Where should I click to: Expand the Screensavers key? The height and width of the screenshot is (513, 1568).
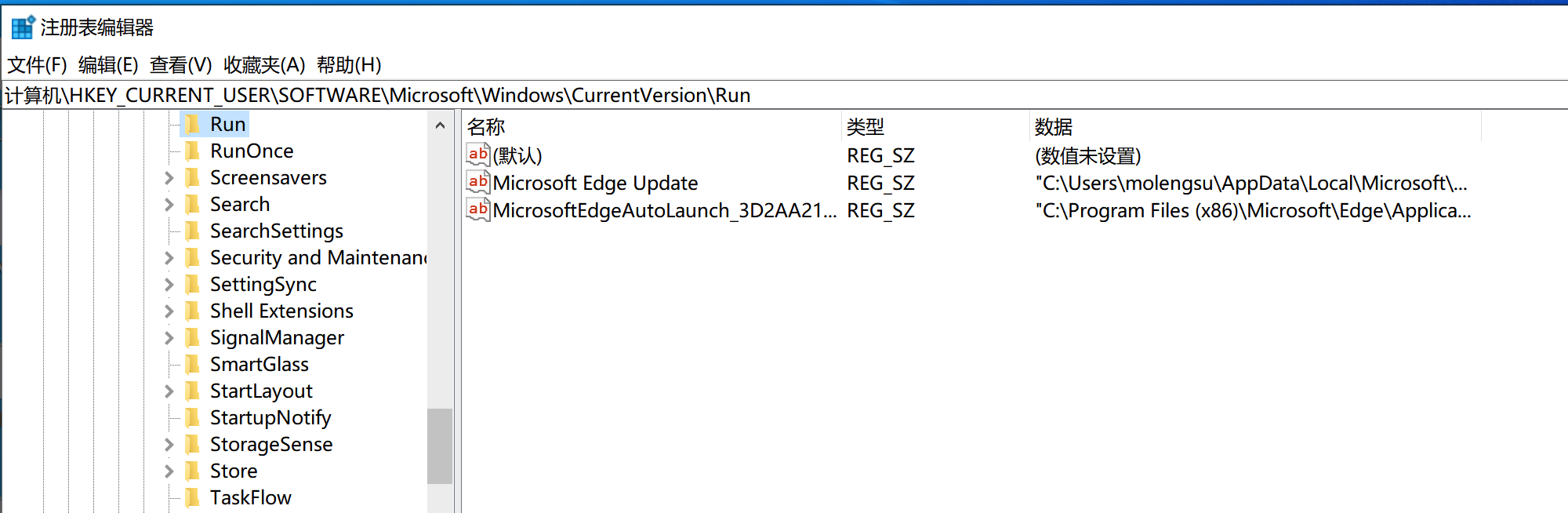169,178
